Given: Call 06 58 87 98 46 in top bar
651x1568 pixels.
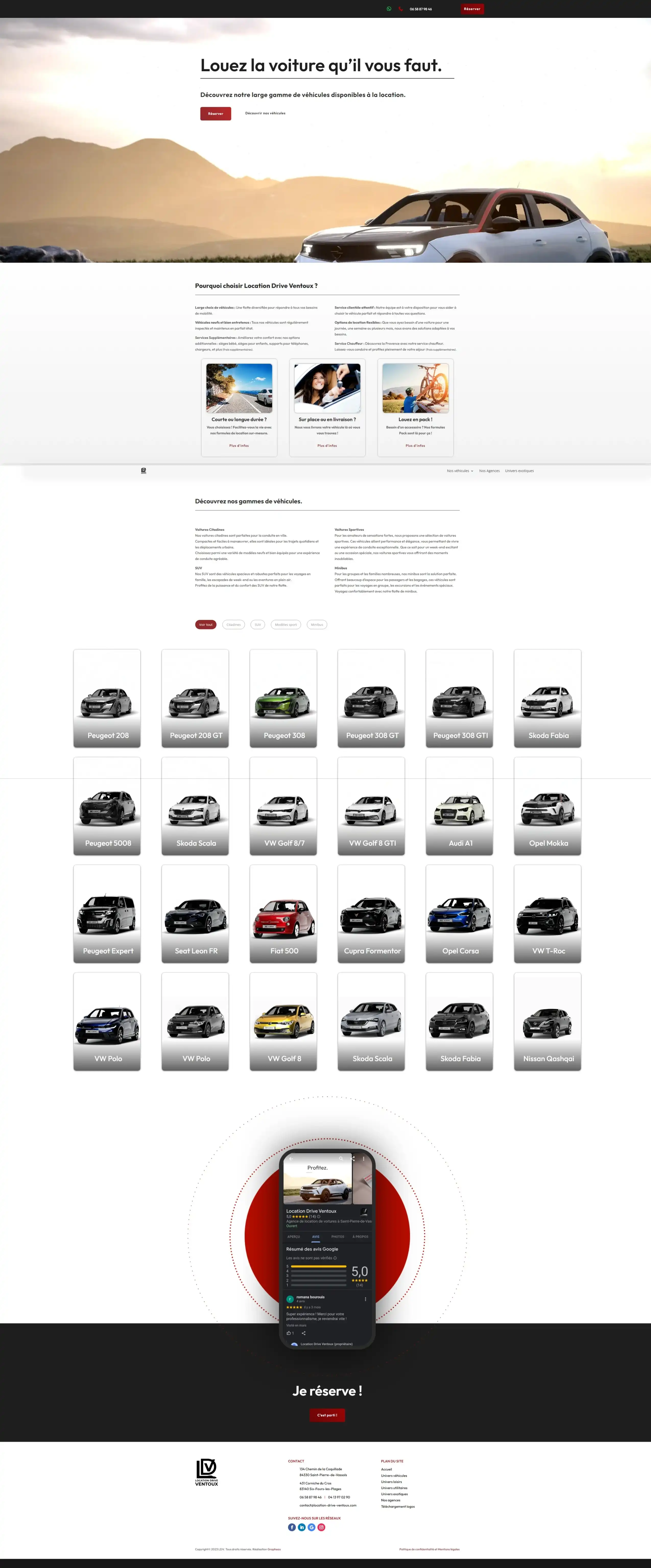Looking at the screenshot, I should point(421,9).
